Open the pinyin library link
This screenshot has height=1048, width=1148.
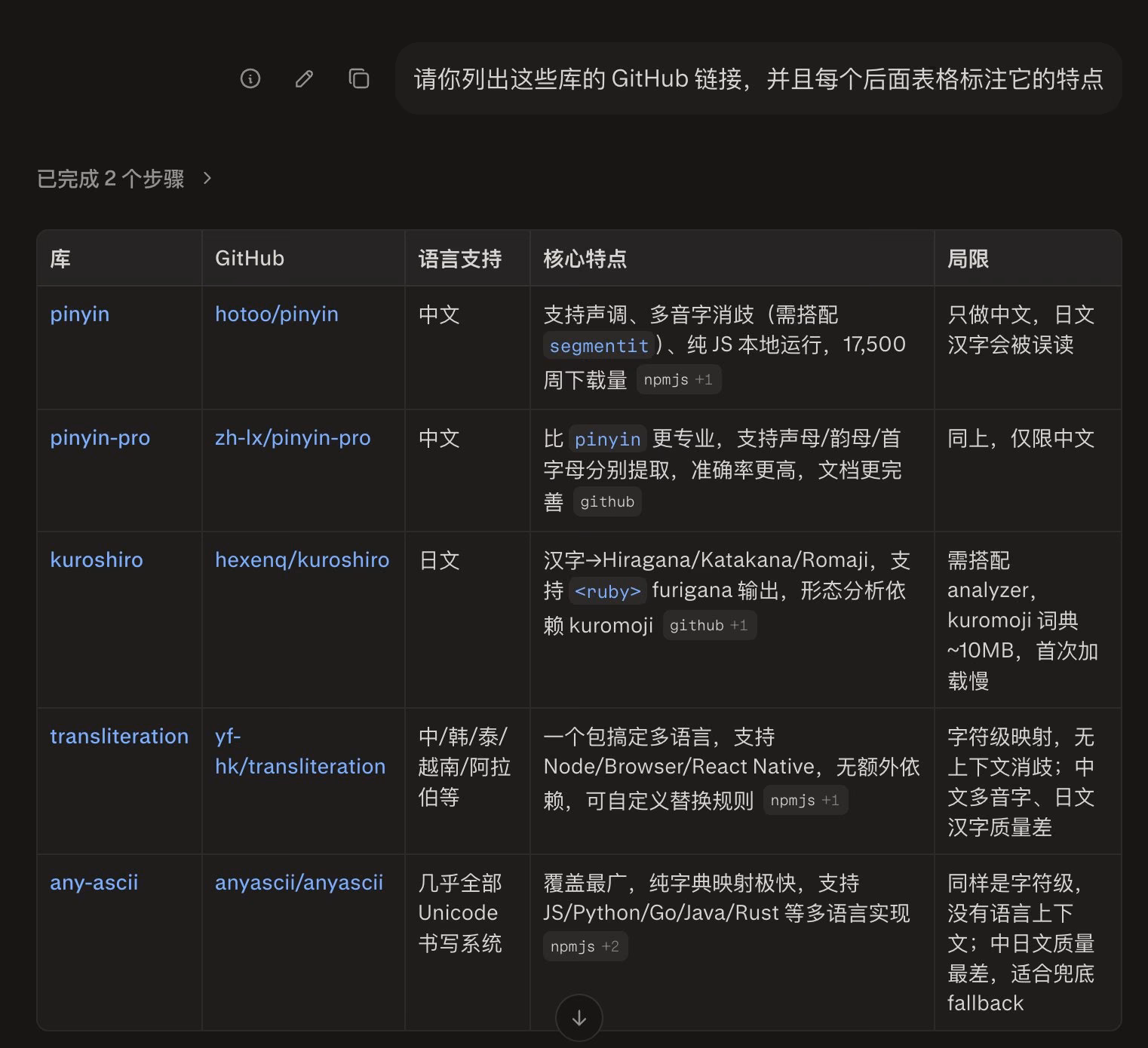pyautogui.click(x=80, y=314)
